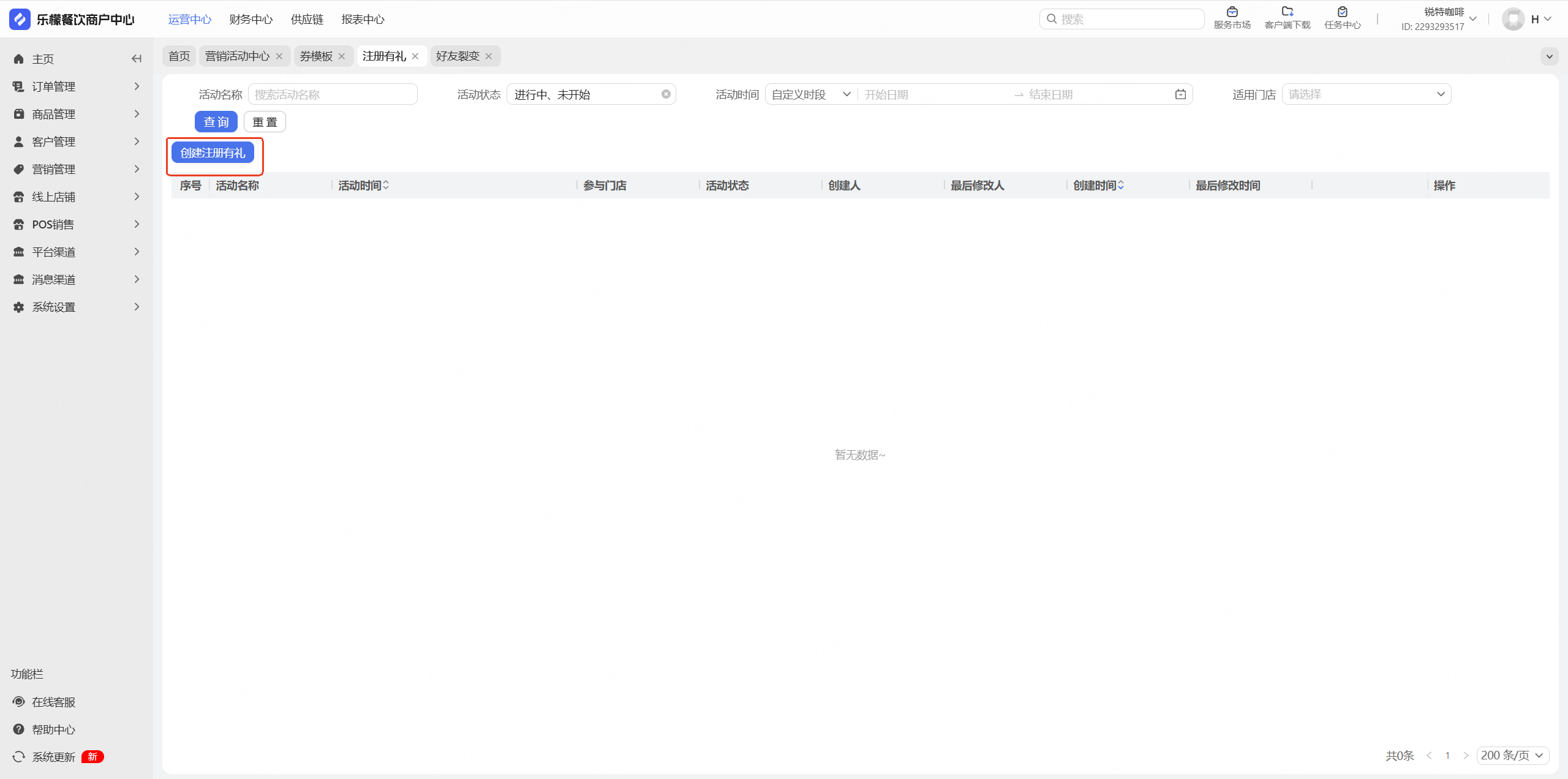Click the 商品管理 sidebar icon

coord(19,114)
